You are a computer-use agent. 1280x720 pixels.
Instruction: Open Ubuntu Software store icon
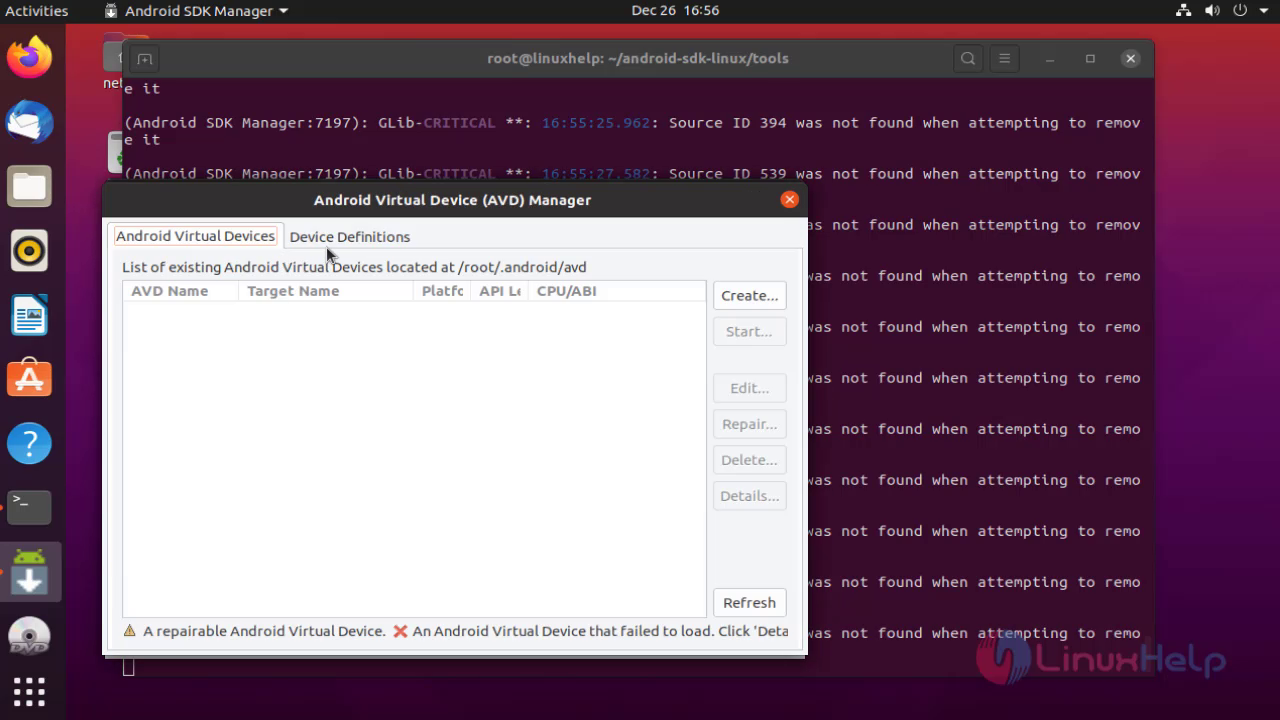[30, 379]
